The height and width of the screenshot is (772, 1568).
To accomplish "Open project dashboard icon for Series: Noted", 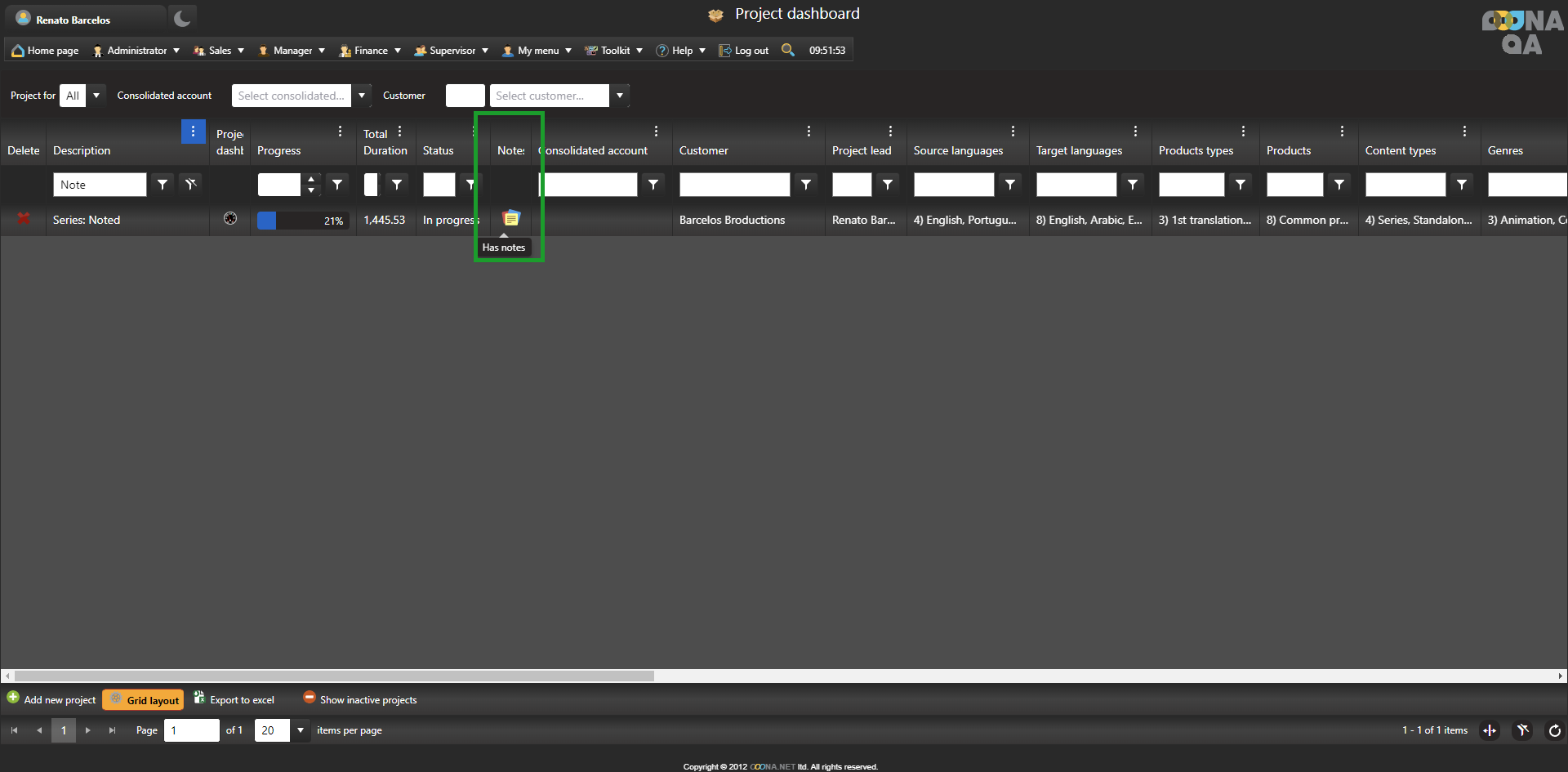I will tap(230, 219).
